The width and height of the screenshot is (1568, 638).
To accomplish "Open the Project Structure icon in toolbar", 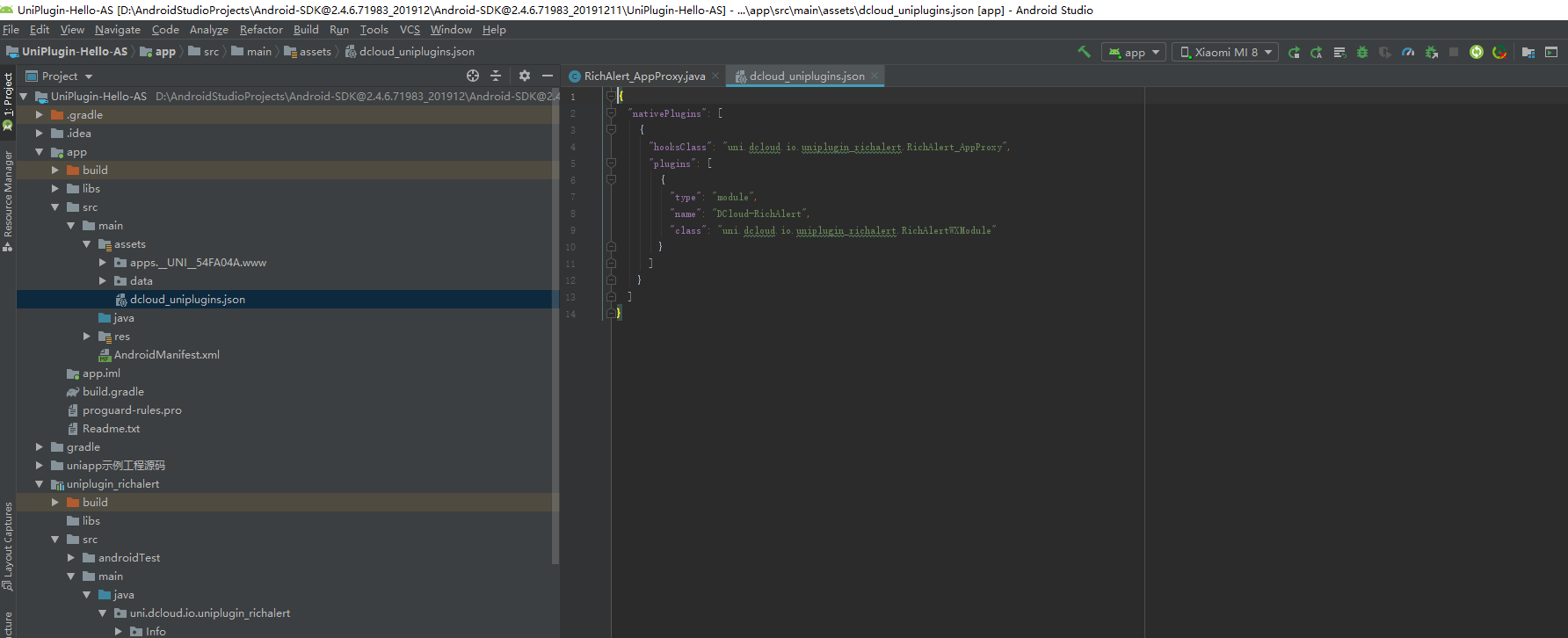I will tap(1528, 53).
